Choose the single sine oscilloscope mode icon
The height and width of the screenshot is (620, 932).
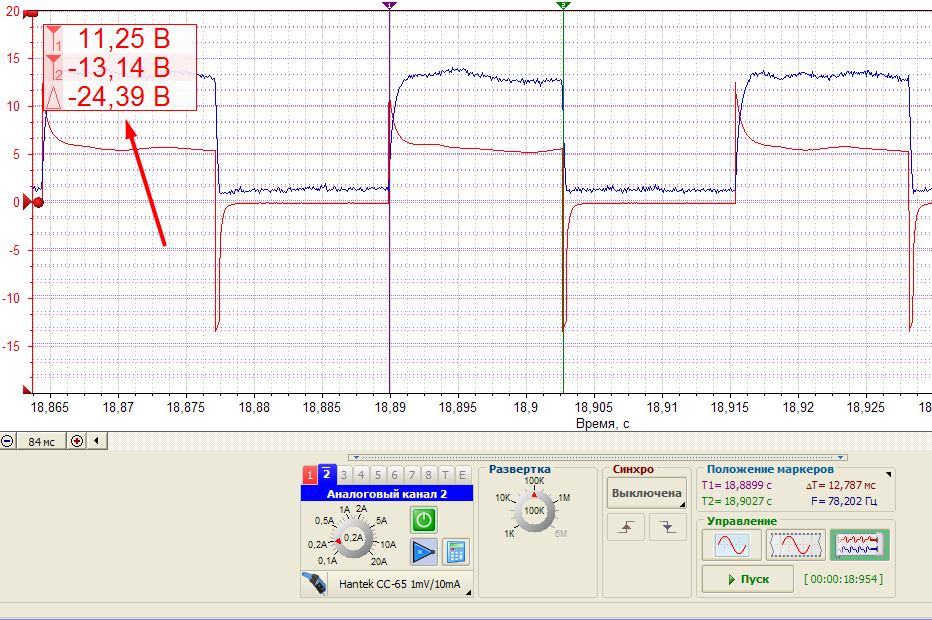(x=732, y=545)
